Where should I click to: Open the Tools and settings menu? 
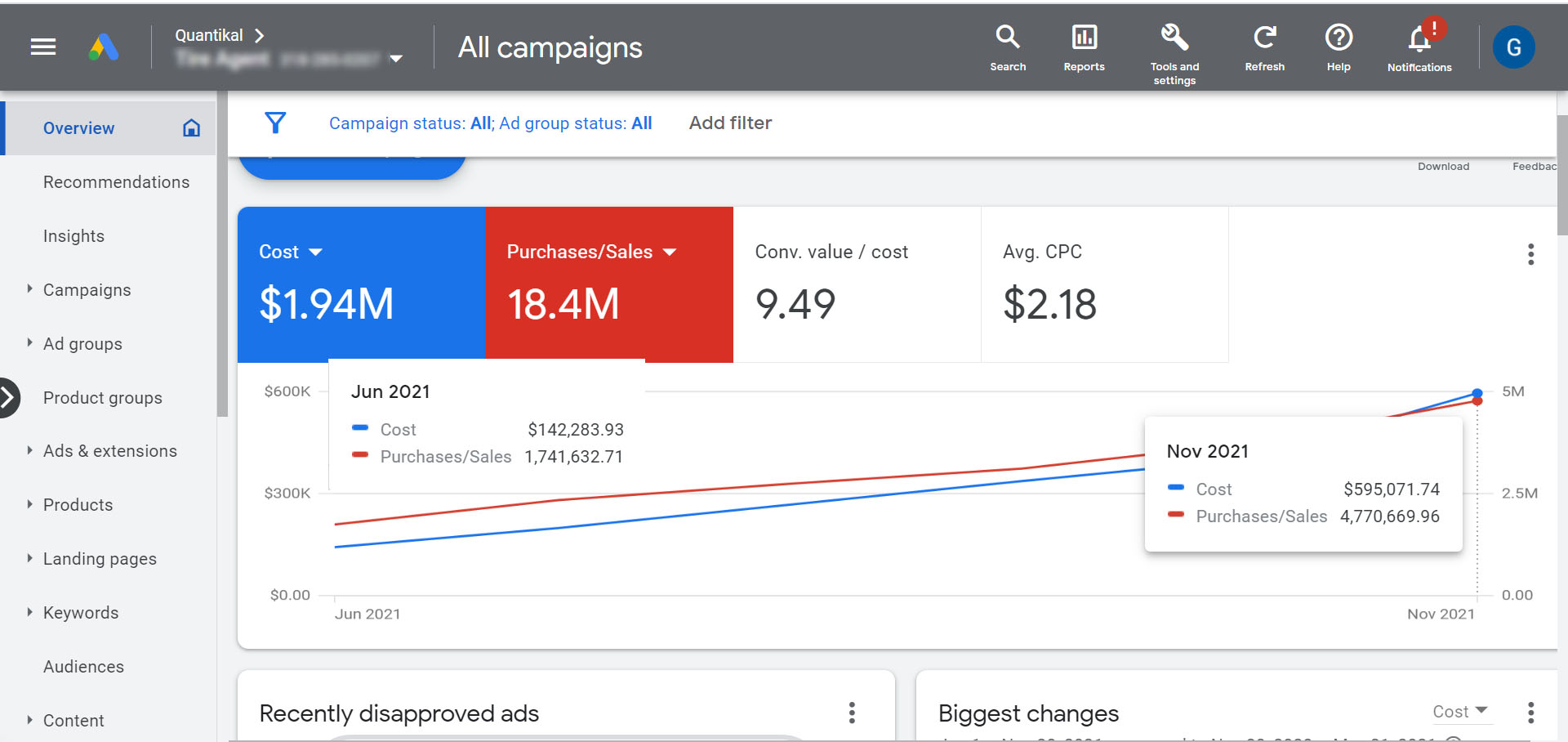click(x=1174, y=47)
